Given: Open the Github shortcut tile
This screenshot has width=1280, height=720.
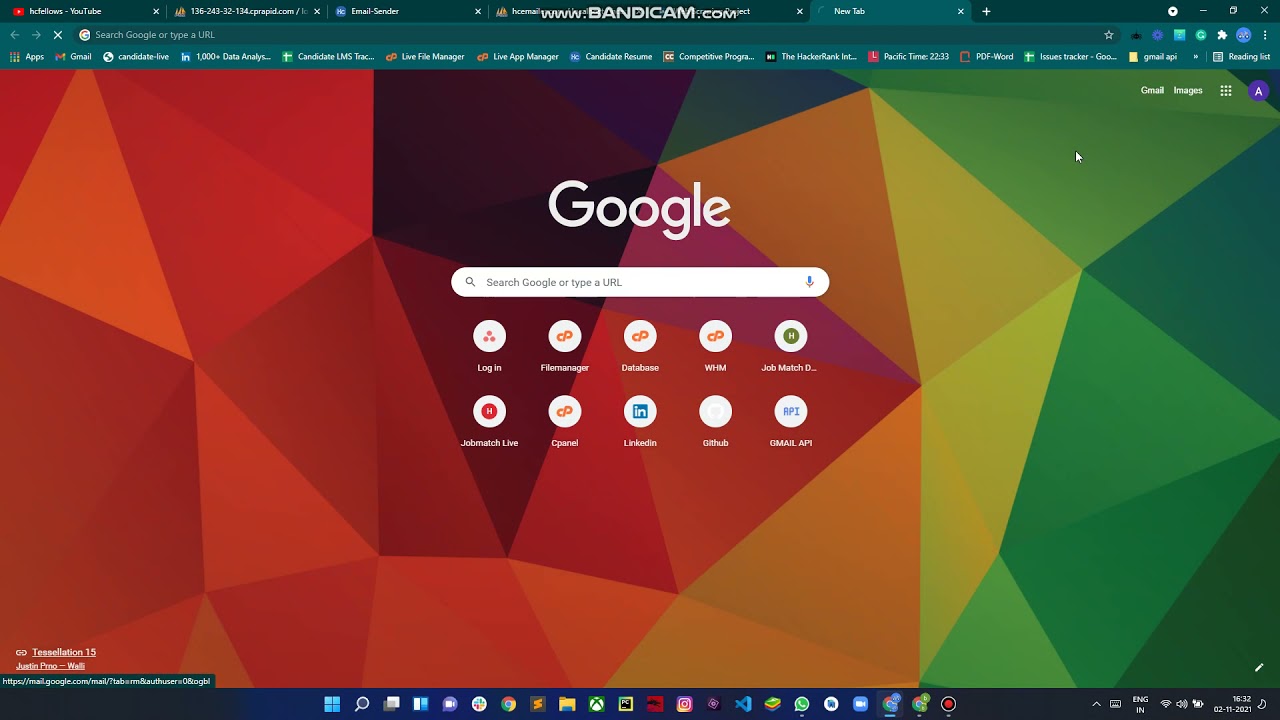Looking at the screenshot, I should coord(715,422).
